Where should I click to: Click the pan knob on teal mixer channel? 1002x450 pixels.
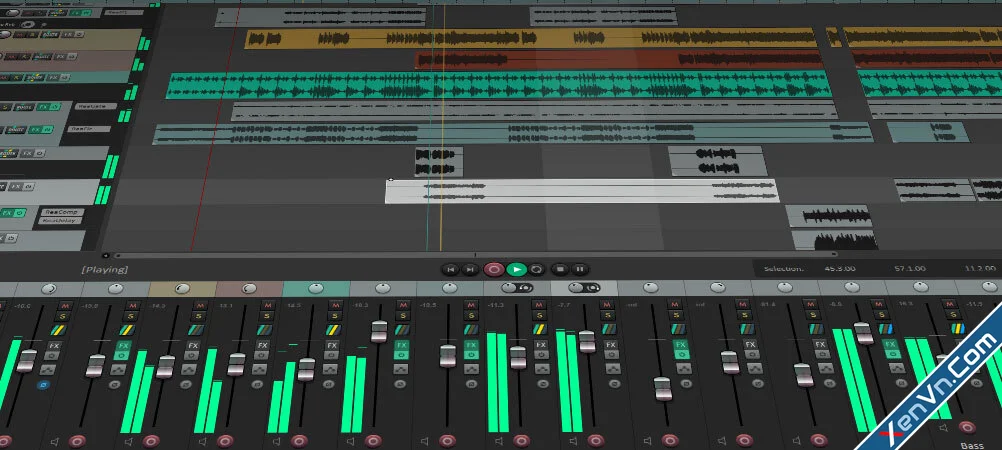316,288
